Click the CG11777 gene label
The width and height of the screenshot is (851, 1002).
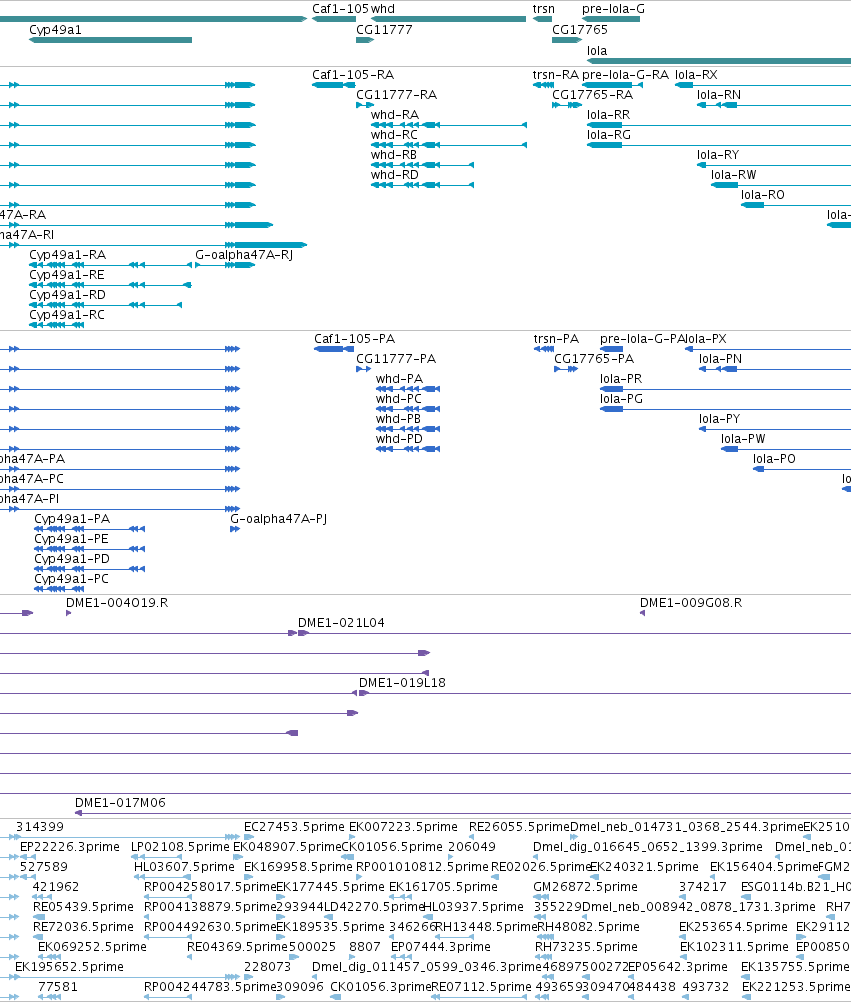384,30
